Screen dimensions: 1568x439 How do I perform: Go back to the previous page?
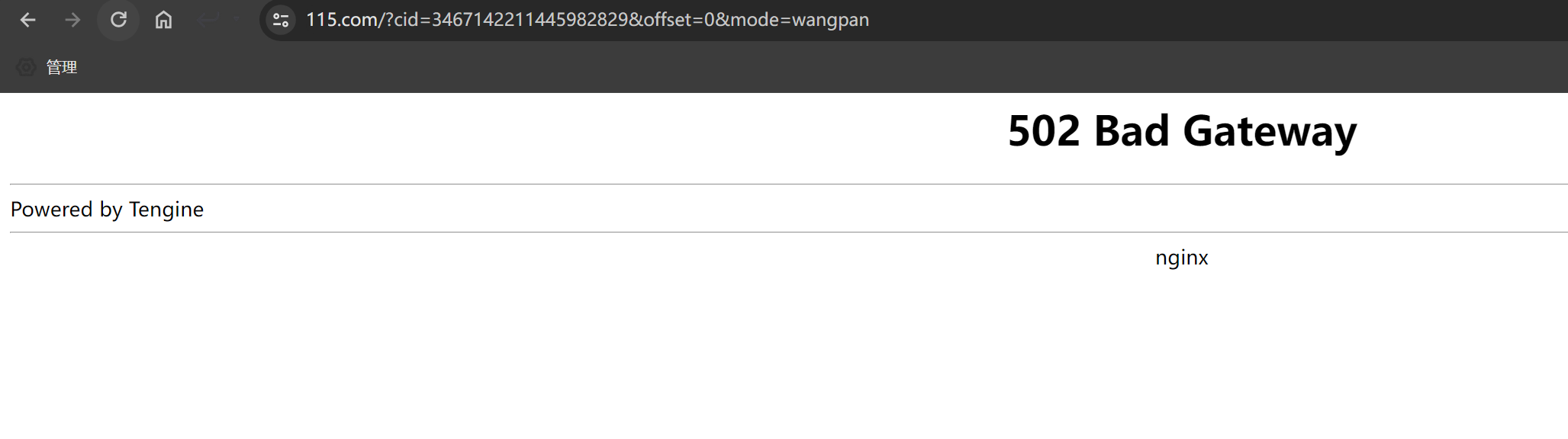pyautogui.click(x=28, y=20)
